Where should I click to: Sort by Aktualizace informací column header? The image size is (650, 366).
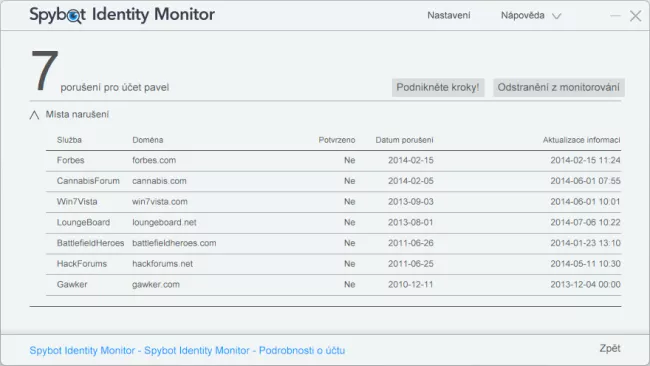[582, 140]
